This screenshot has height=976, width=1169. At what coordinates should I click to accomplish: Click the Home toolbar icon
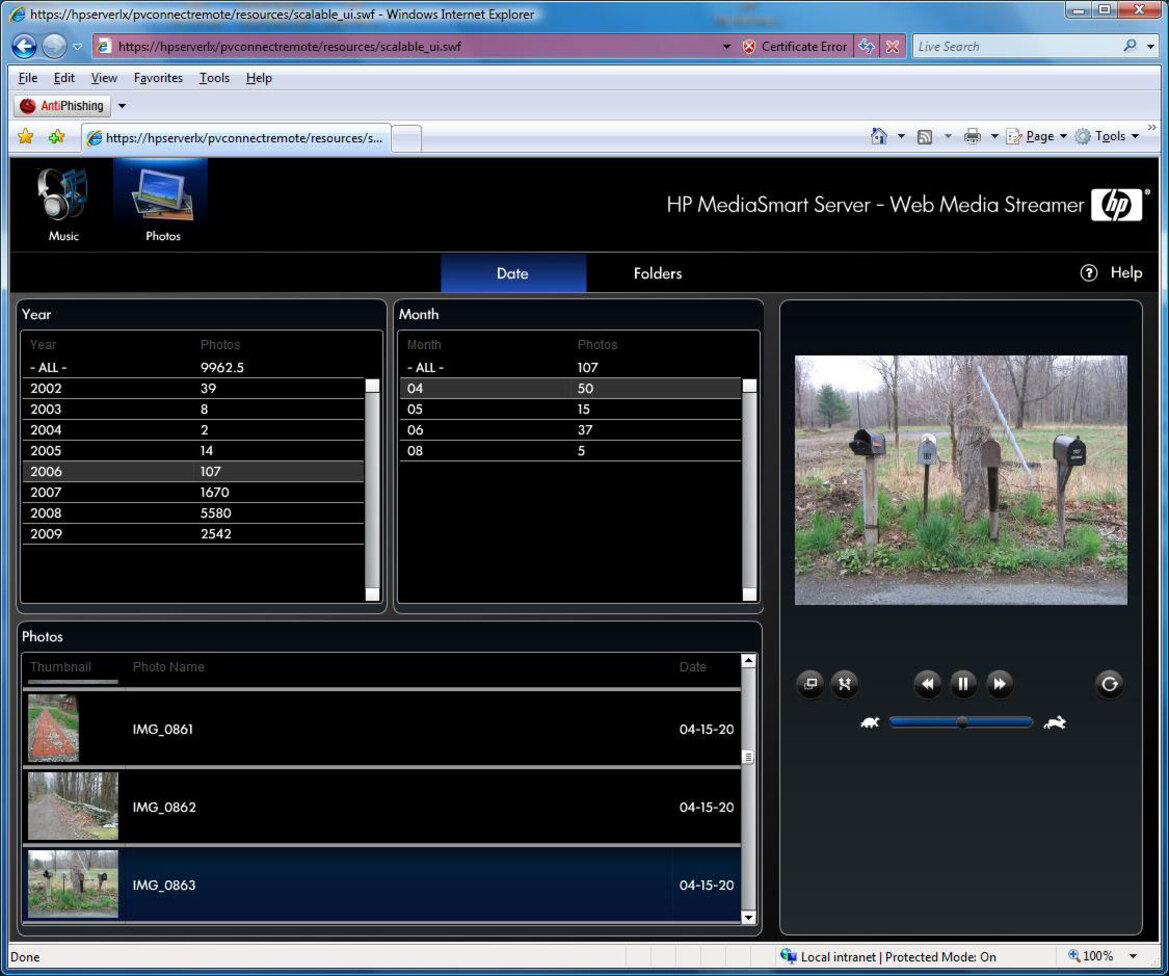(879, 136)
